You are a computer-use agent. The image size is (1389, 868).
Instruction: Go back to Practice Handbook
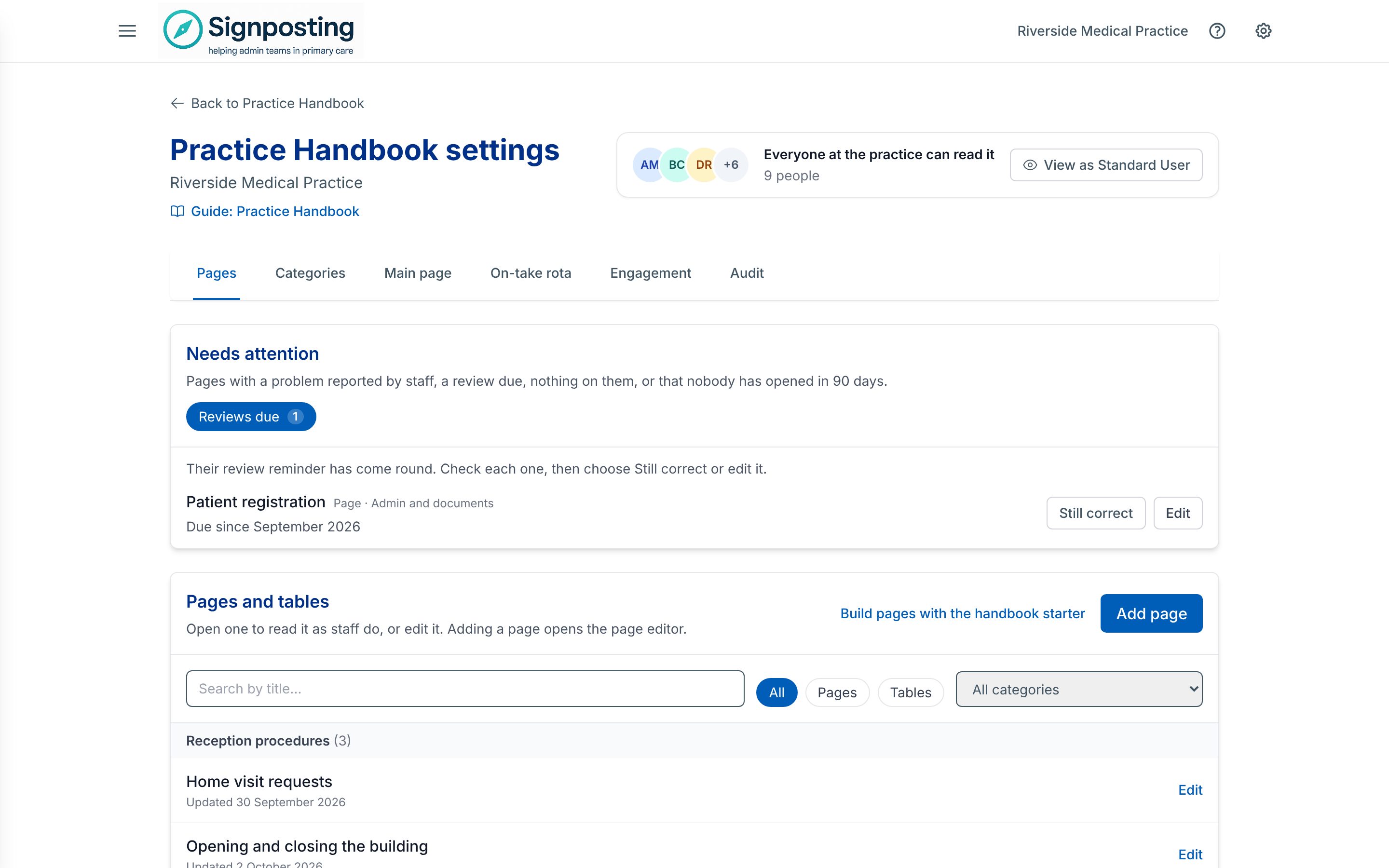(267, 103)
